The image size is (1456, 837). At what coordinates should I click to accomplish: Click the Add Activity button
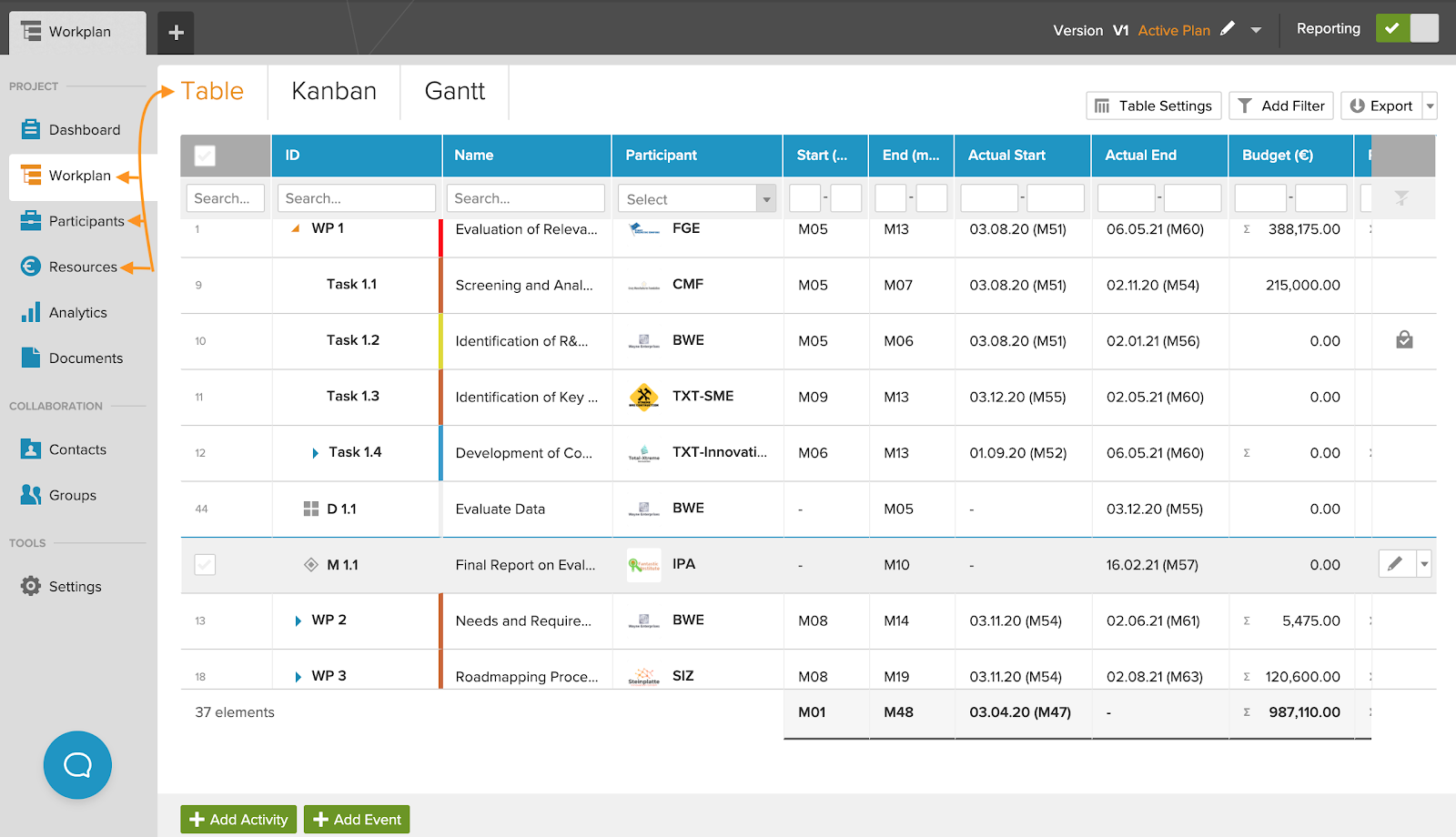(238, 819)
